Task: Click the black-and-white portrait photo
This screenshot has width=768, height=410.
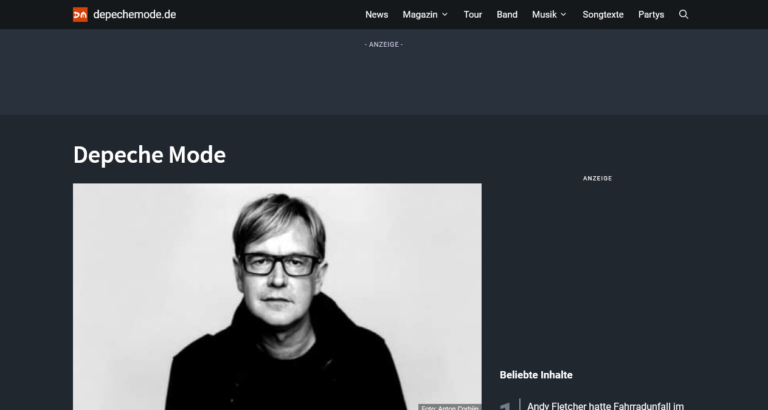Action: click(x=277, y=296)
